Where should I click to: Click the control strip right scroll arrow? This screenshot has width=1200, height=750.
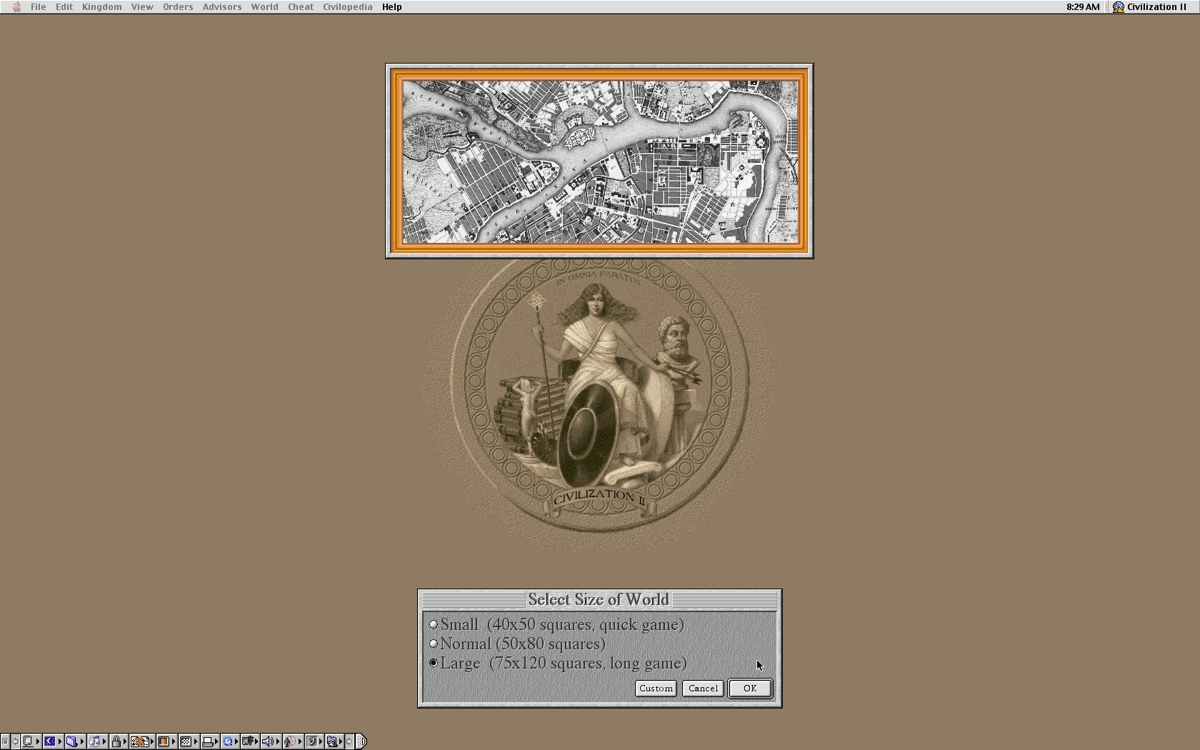[x=349, y=741]
